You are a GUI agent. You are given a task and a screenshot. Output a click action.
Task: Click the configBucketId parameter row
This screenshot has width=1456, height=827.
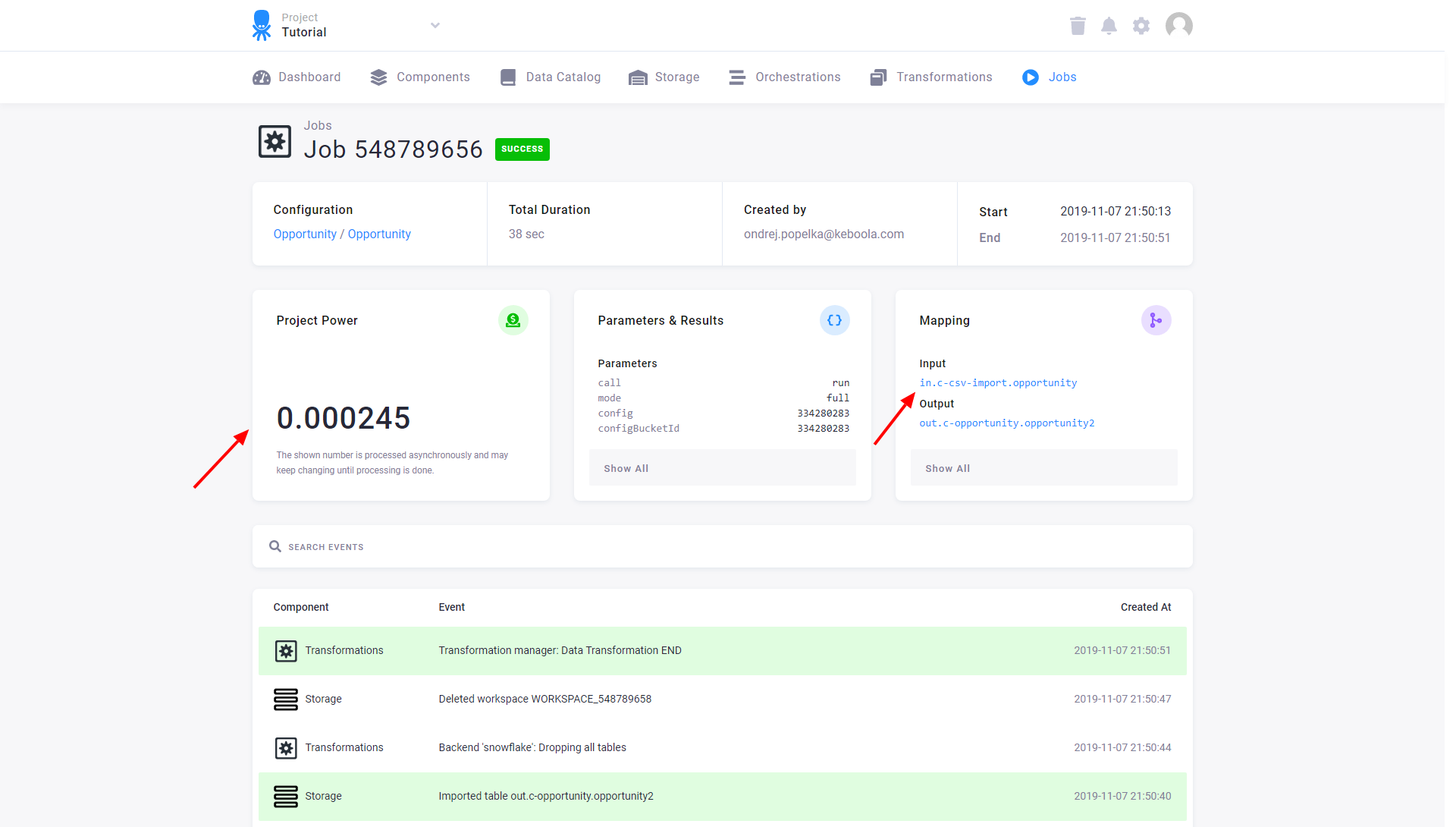(723, 429)
